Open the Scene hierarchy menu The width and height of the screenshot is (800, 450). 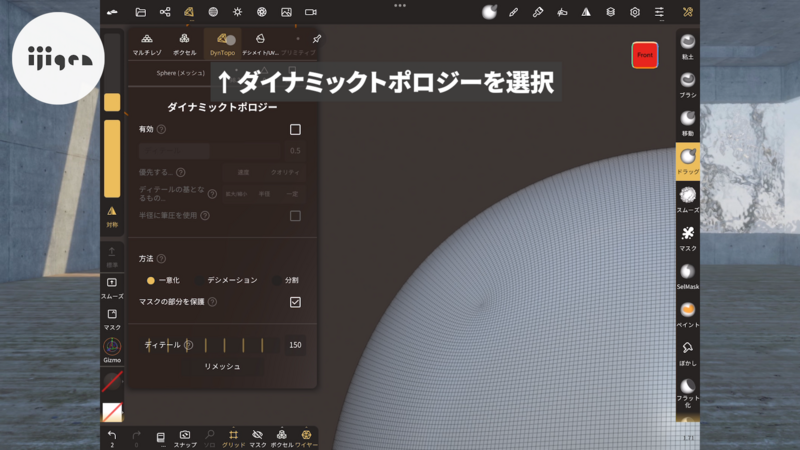pos(165,12)
